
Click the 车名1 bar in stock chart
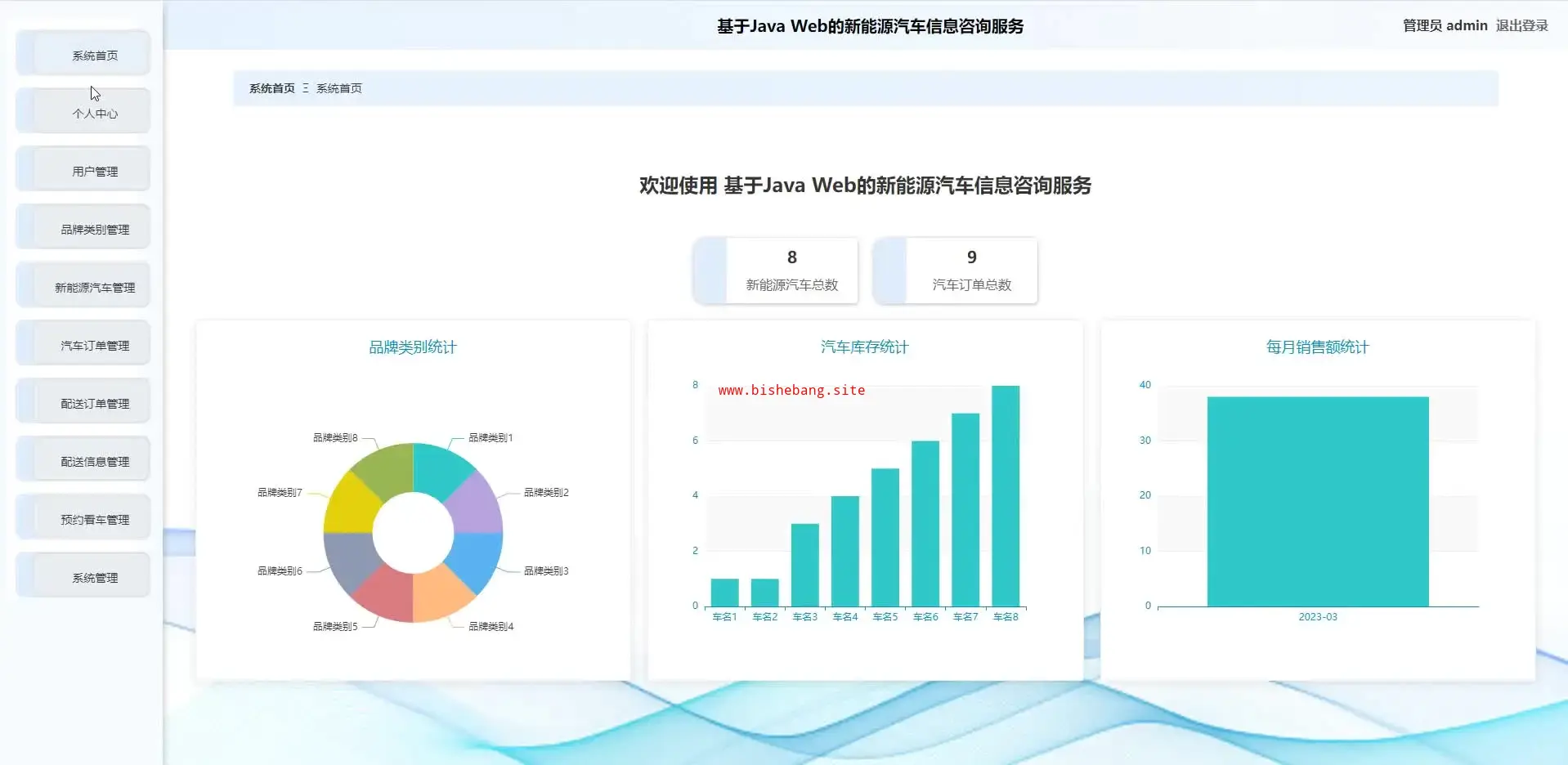(x=724, y=593)
